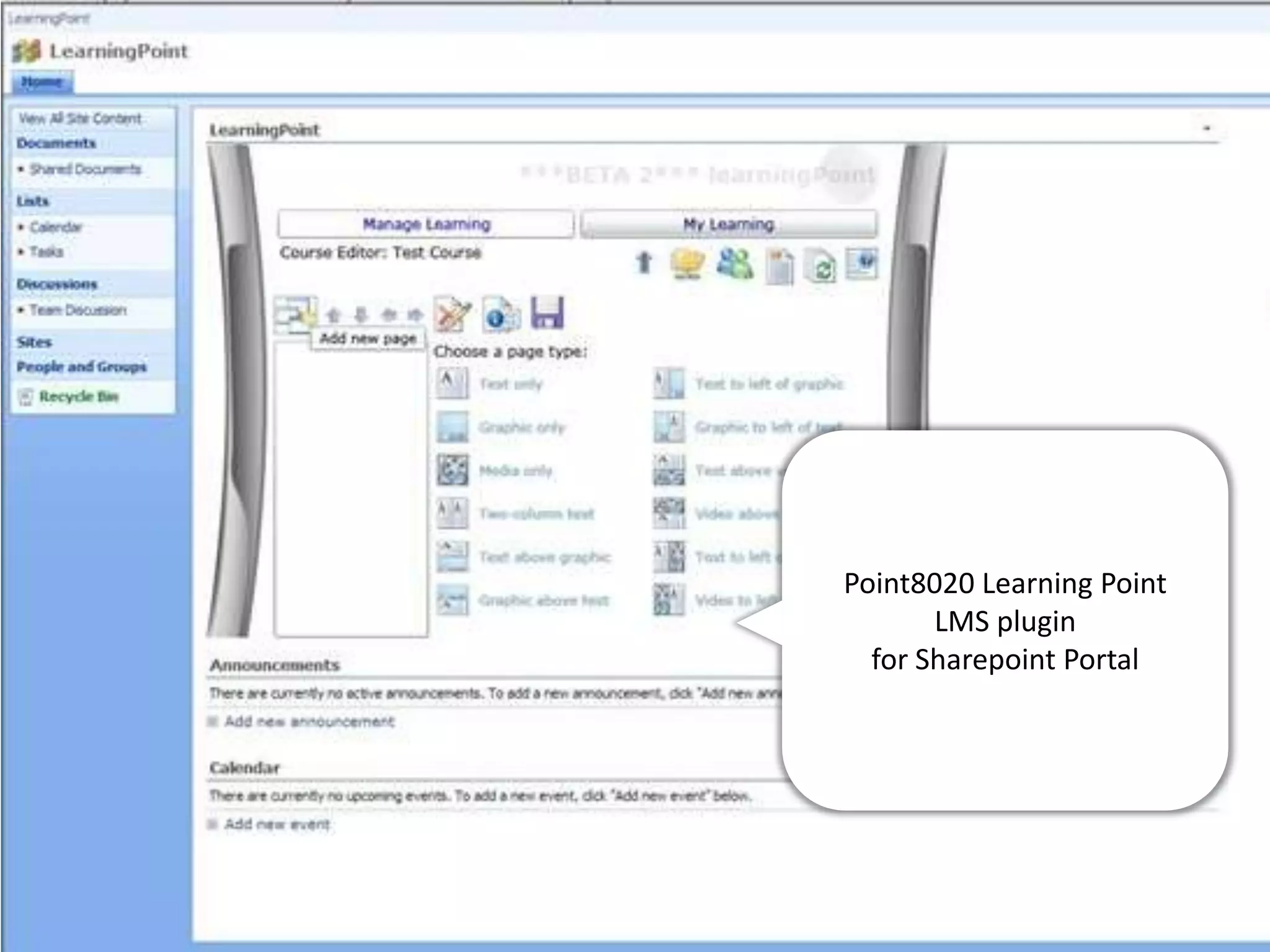Choose the Graphic above text page type icon

452,599
